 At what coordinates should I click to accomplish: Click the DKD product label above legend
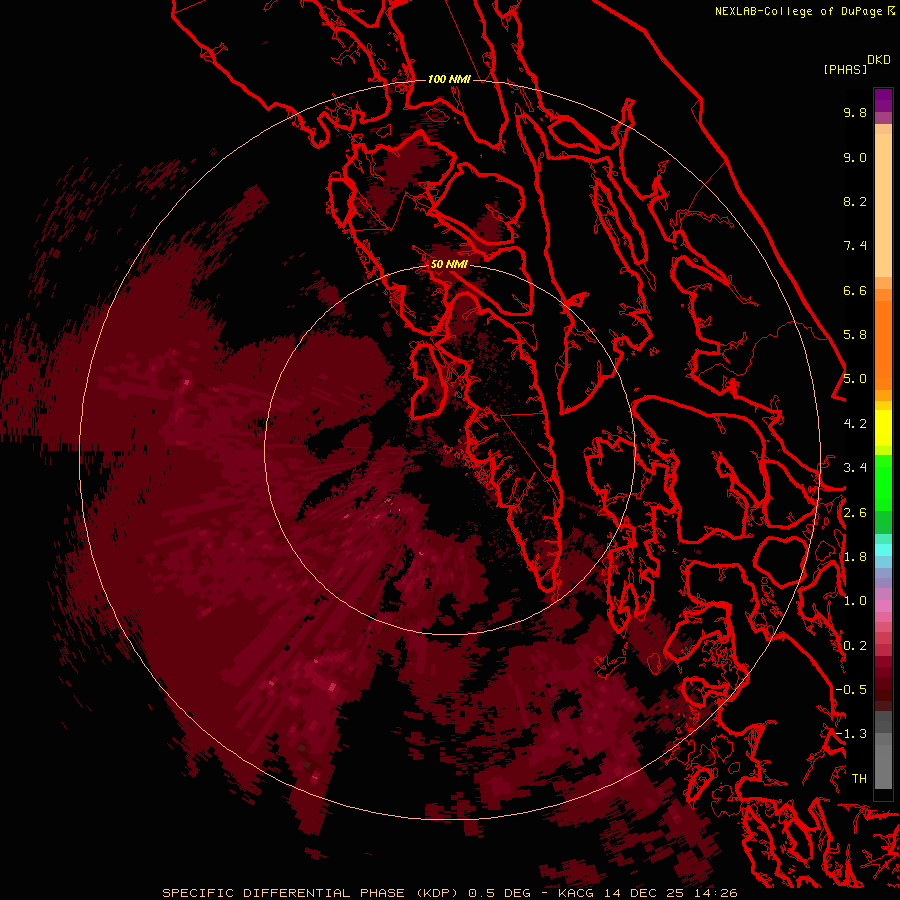click(x=879, y=60)
